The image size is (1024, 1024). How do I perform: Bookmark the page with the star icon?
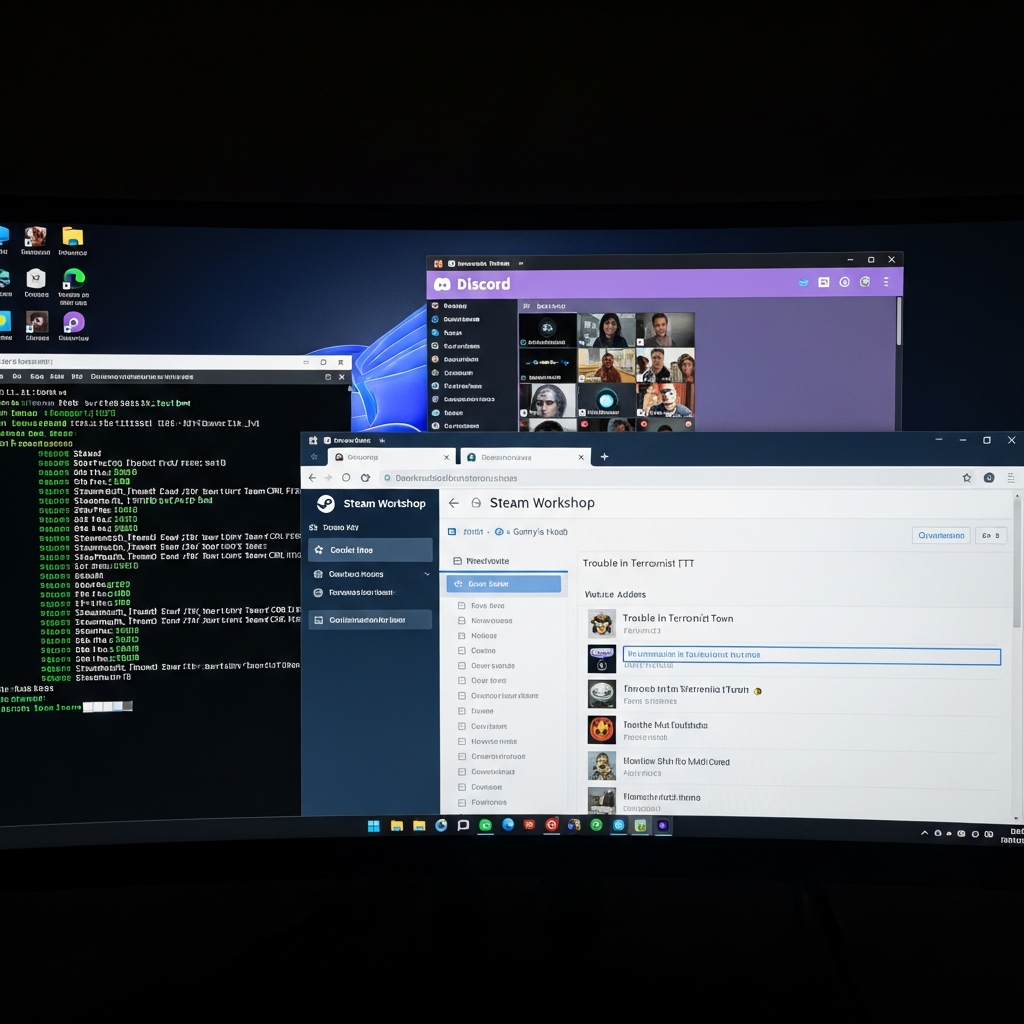tap(967, 477)
